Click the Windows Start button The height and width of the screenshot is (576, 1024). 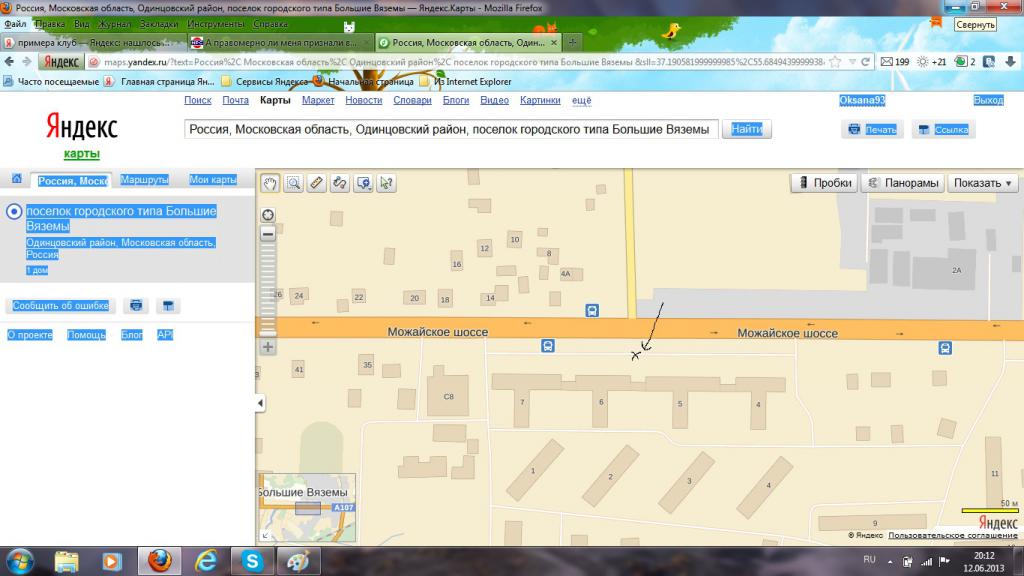[x=20, y=562]
